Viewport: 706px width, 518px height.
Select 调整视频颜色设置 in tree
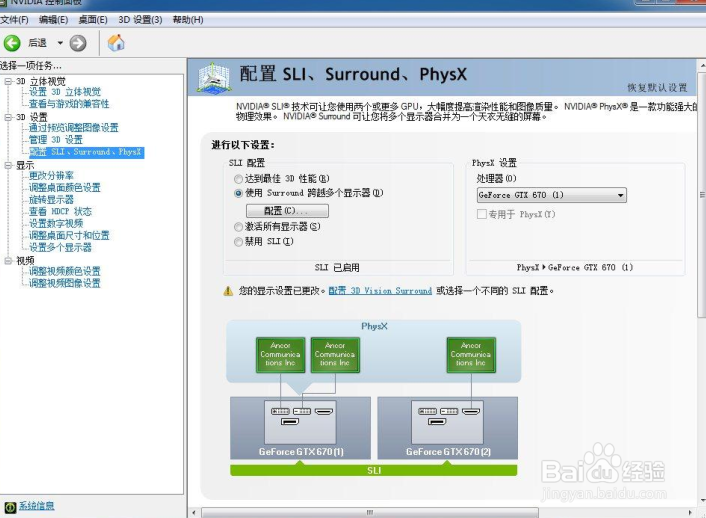[x=65, y=271]
